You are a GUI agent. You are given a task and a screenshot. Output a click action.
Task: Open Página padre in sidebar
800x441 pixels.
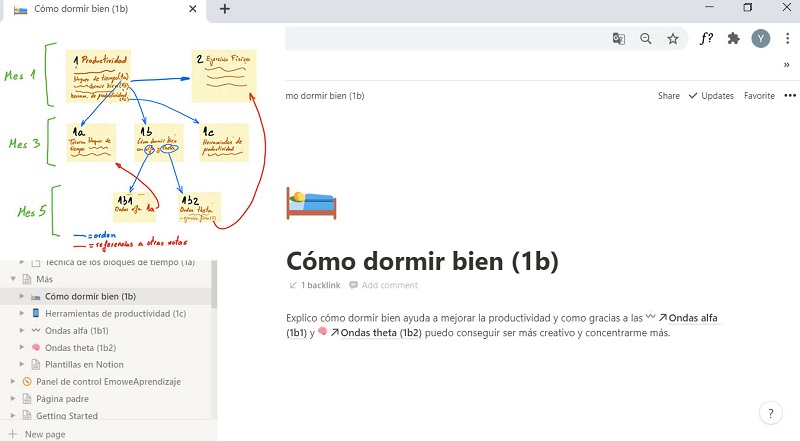(62, 399)
